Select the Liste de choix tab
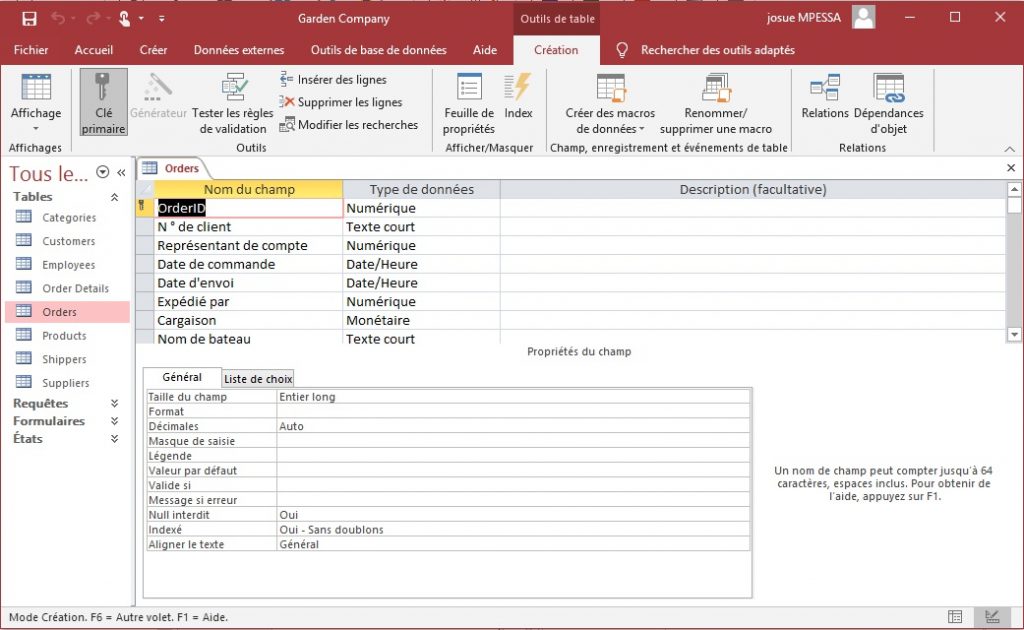The width and height of the screenshot is (1024, 630). pyautogui.click(x=257, y=378)
